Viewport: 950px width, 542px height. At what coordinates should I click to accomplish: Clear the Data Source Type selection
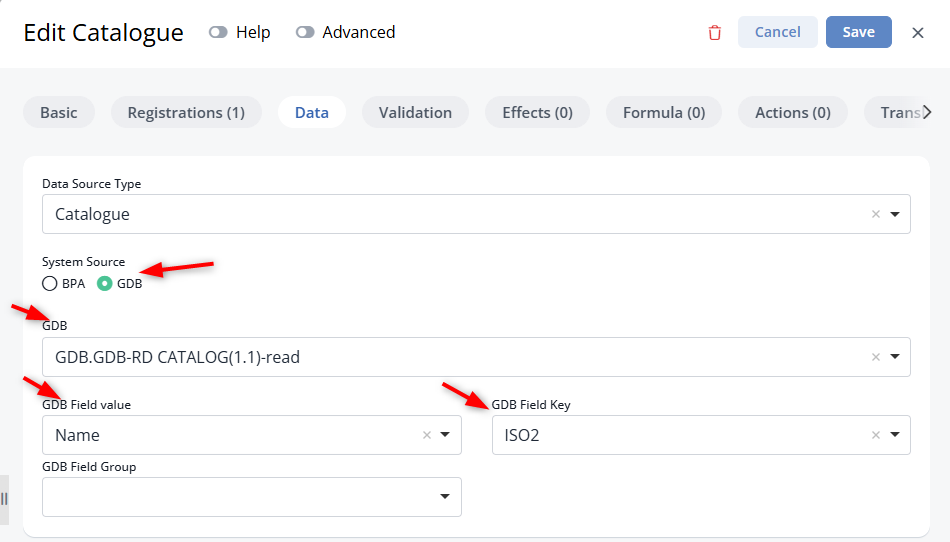[x=875, y=214]
